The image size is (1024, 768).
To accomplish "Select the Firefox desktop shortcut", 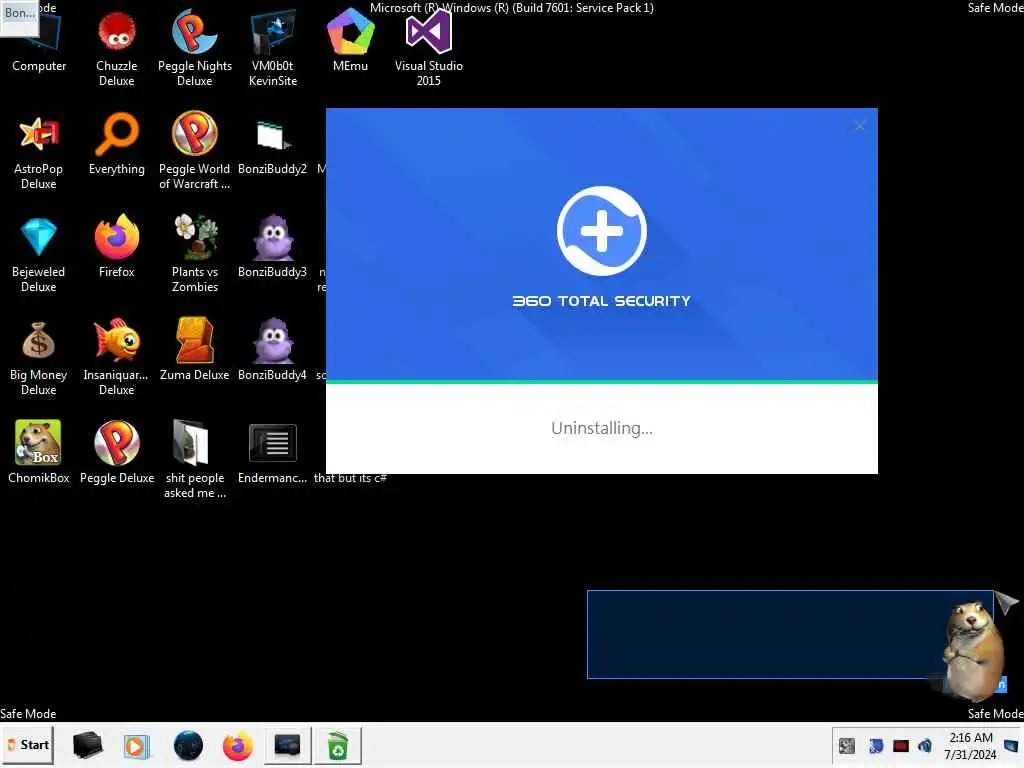I will click(117, 247).
